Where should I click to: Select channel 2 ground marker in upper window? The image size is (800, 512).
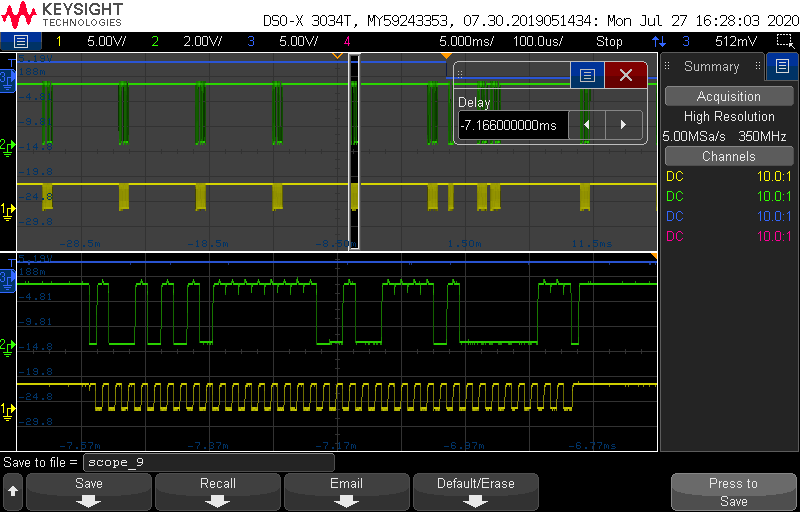click(x=8, y=146)
